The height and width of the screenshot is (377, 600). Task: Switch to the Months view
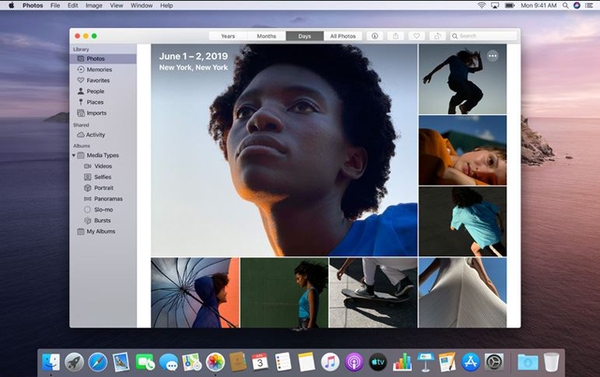pyautogui.click(x=266, y=36)
